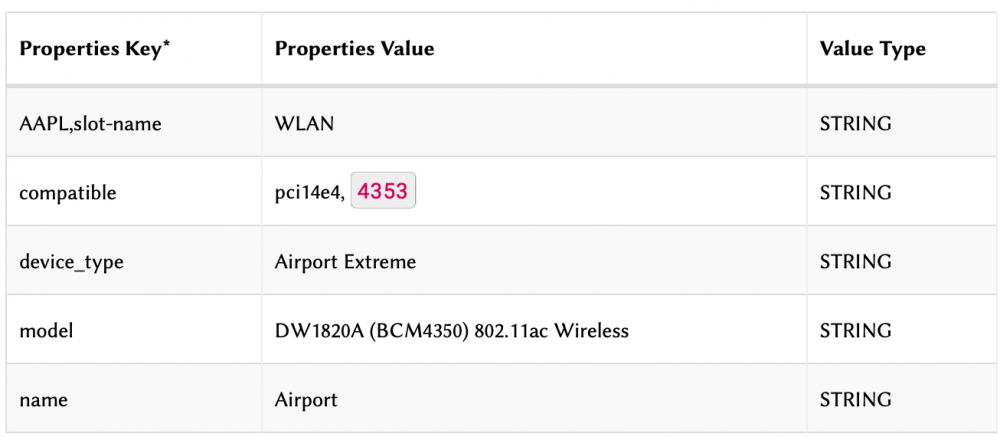This screenshot has width=1000, height=437.
Task: Click the pci14e4 text in compatible row
Action: [x=309, y=193]
